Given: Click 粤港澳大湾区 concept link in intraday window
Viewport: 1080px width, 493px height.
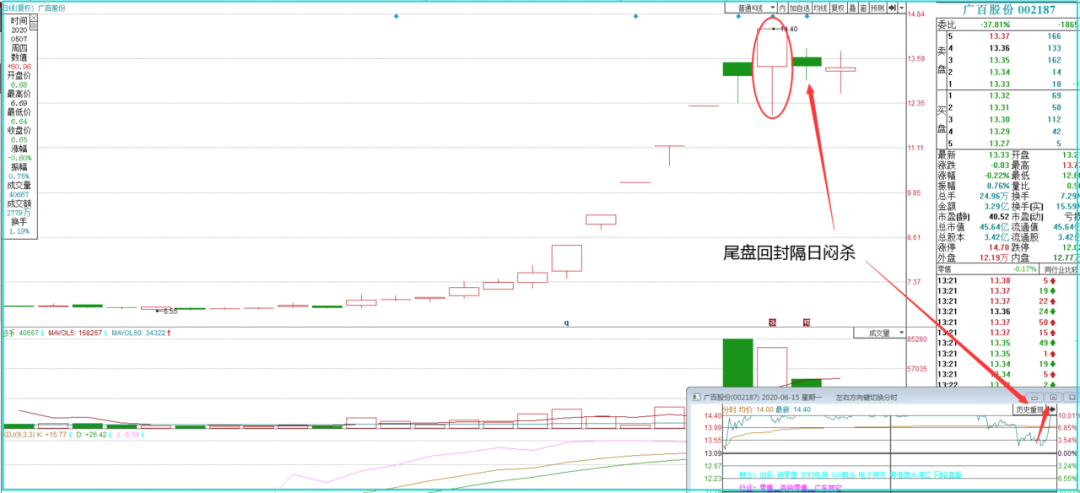Looking at the screenshot, I should pyautogui.click(x=911, y=474).
